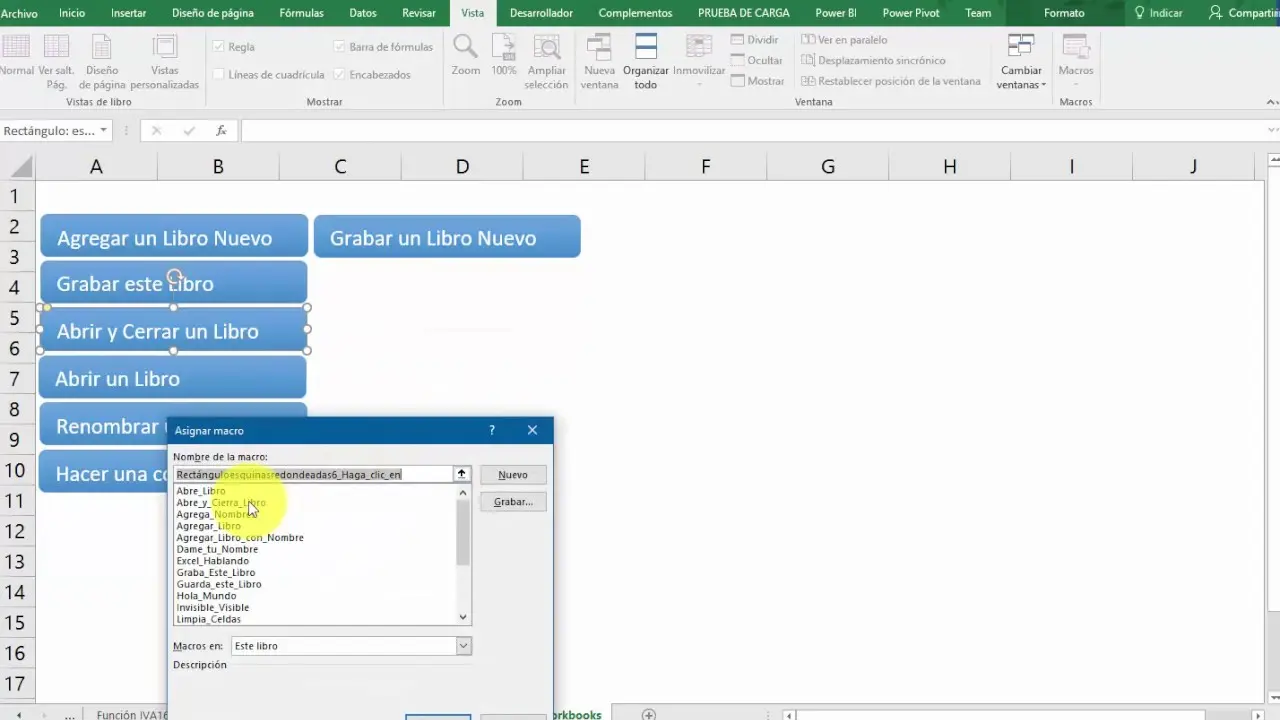Open the Desarrollador ribbon tab
The height and width of the screenshot is (720, 1280).
click(541, 13)
